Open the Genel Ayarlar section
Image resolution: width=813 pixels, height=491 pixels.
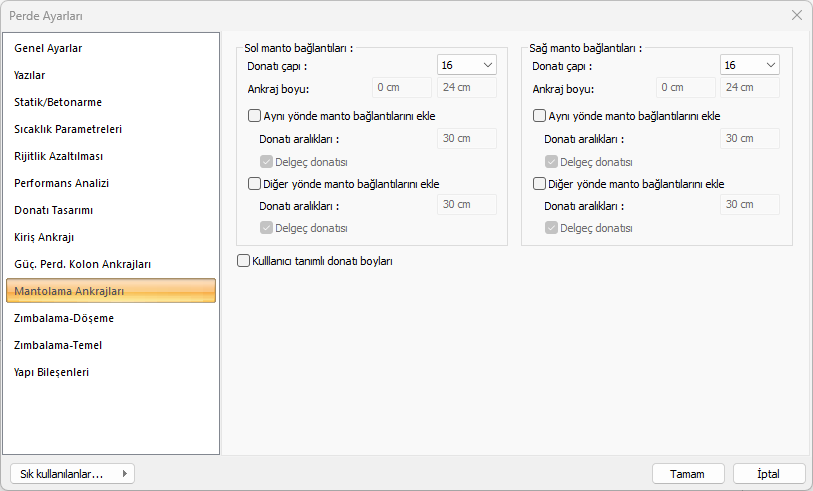(x=48, y=48)
